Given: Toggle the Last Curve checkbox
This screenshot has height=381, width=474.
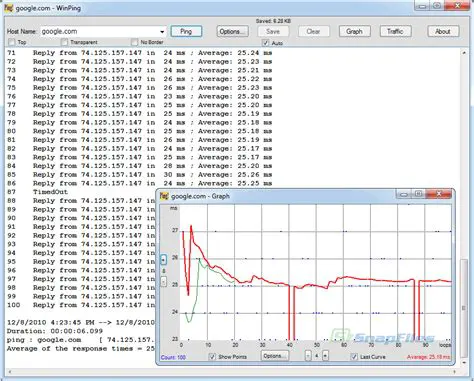Looking at the screenshot, I should pyautogui.click(x=354, y=357).
